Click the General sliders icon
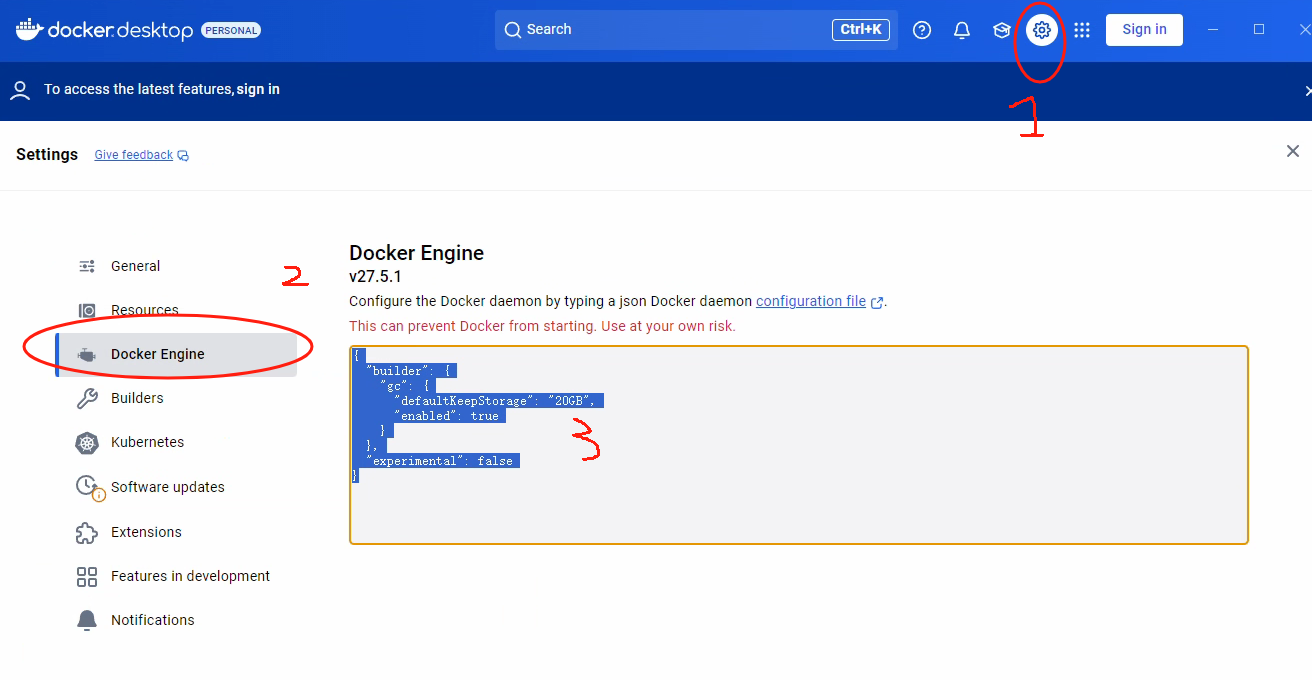Screen dimensions: 1312x680 [88, 266]
